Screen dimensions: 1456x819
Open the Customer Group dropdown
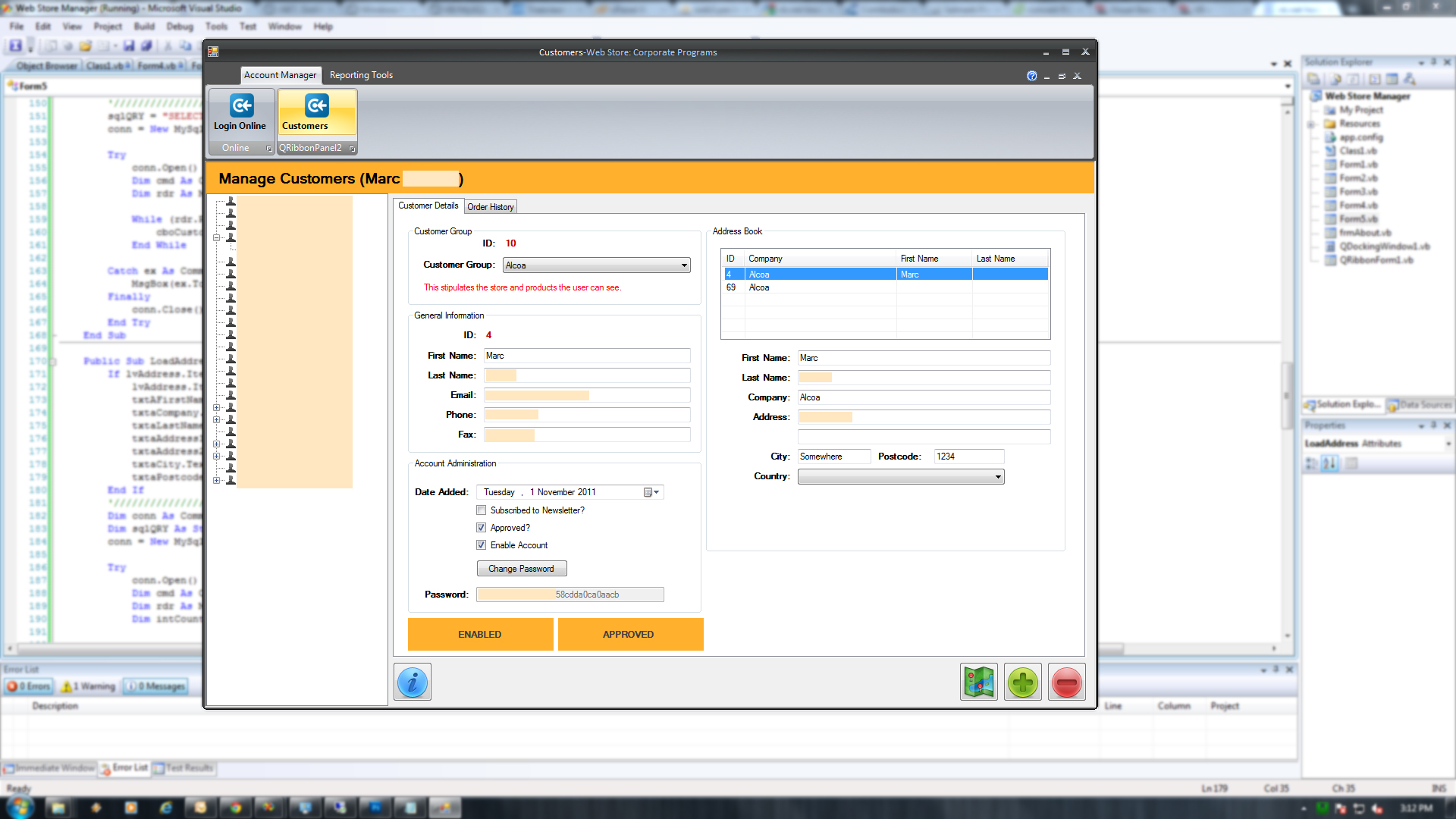point(684,265)
